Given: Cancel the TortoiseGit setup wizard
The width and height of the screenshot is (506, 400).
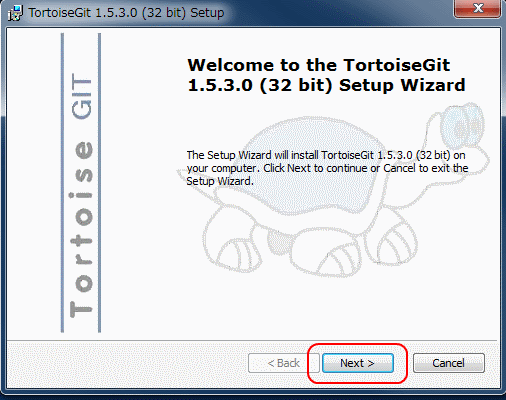Looking at the screenshot, I should click(x=448, y=363).
